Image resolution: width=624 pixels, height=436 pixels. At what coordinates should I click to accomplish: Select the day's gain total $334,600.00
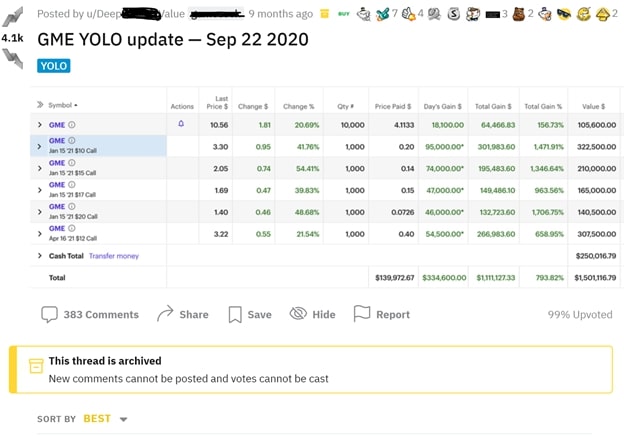point(444,277)
